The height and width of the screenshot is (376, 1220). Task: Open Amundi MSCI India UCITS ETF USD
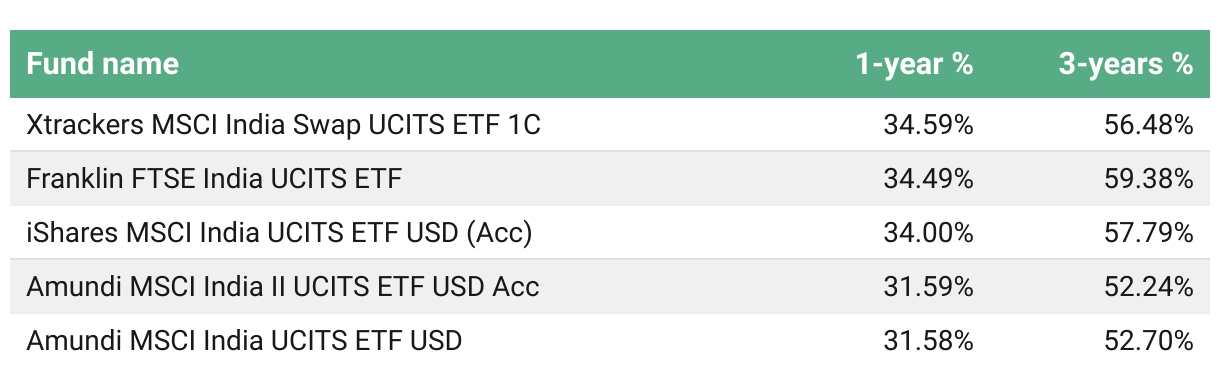tap(244, 341)
